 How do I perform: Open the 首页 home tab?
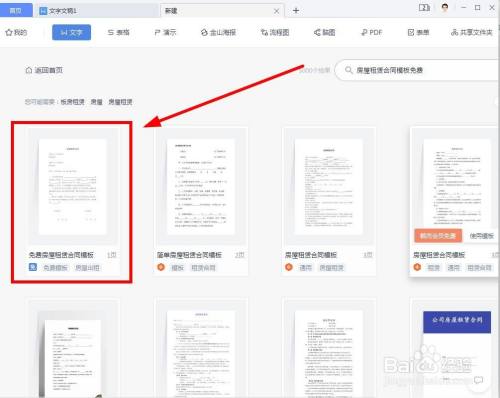16,10
